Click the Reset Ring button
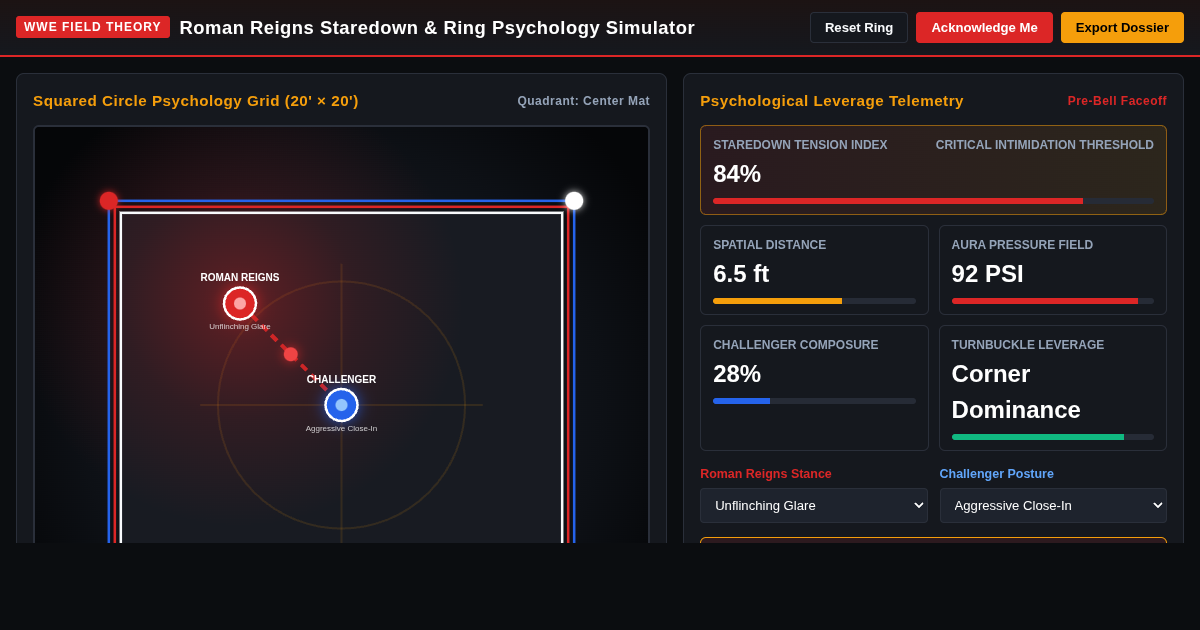This screenshot has height=630, width=1200. pyautogui.click(x=859, y=27)
